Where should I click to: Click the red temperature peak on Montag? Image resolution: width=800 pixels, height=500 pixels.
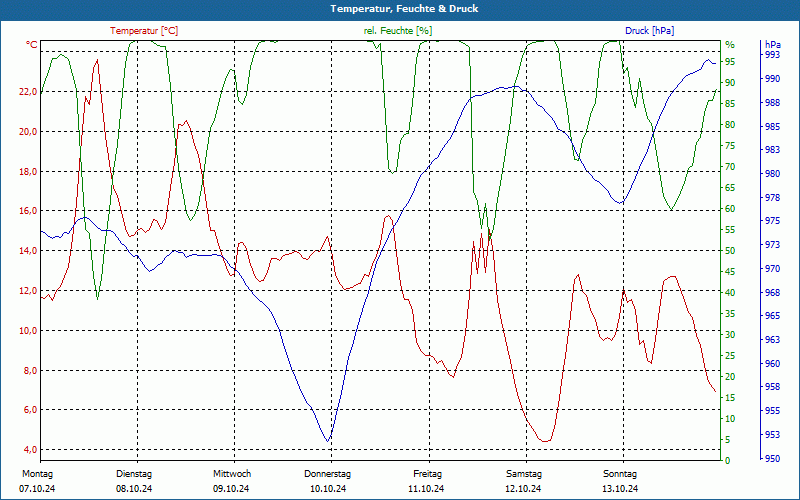97,60
